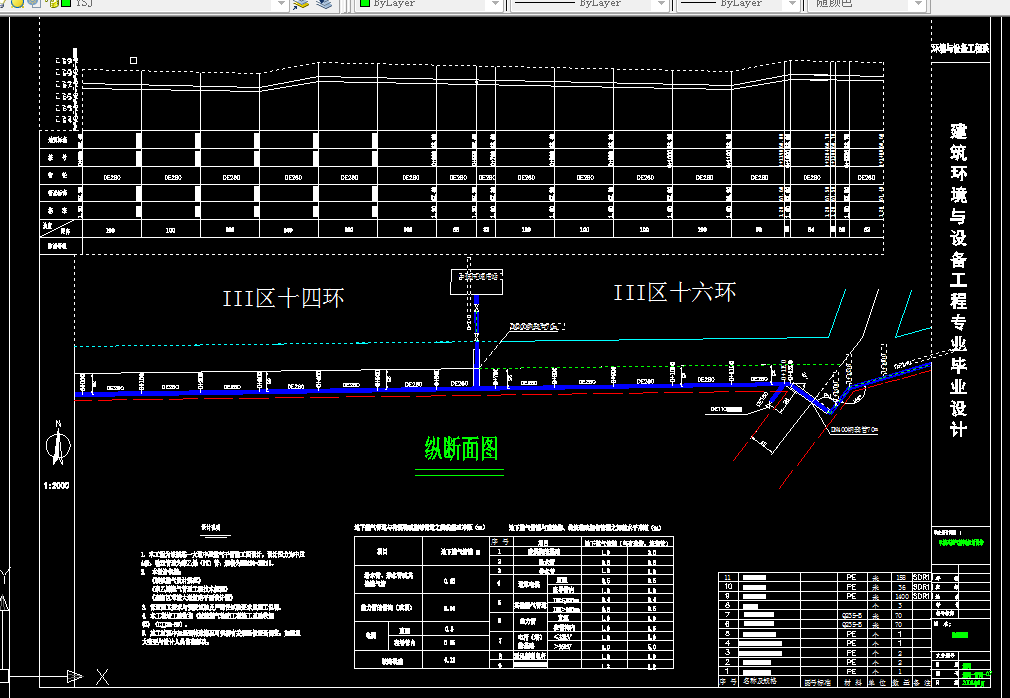Select the III区十四环 label
This screenshot has width=1010, height=698.
tap(283, 298)
